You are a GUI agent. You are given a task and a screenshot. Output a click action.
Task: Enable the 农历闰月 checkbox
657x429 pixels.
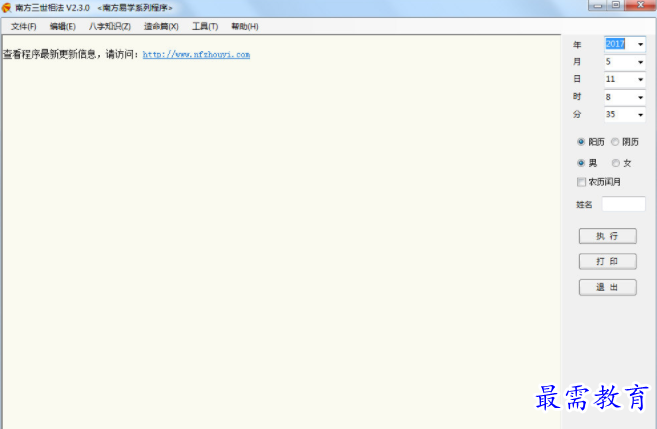(x=581, y=182)
